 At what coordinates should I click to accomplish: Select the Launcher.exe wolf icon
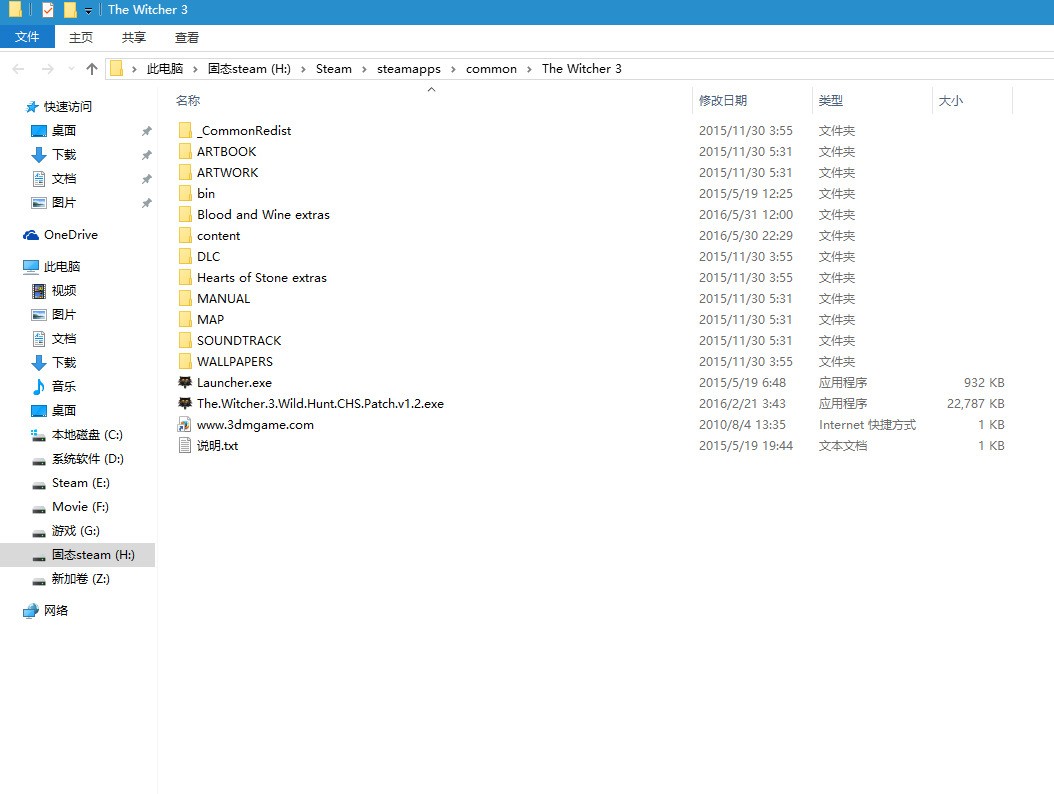click(x=185, y=382)
